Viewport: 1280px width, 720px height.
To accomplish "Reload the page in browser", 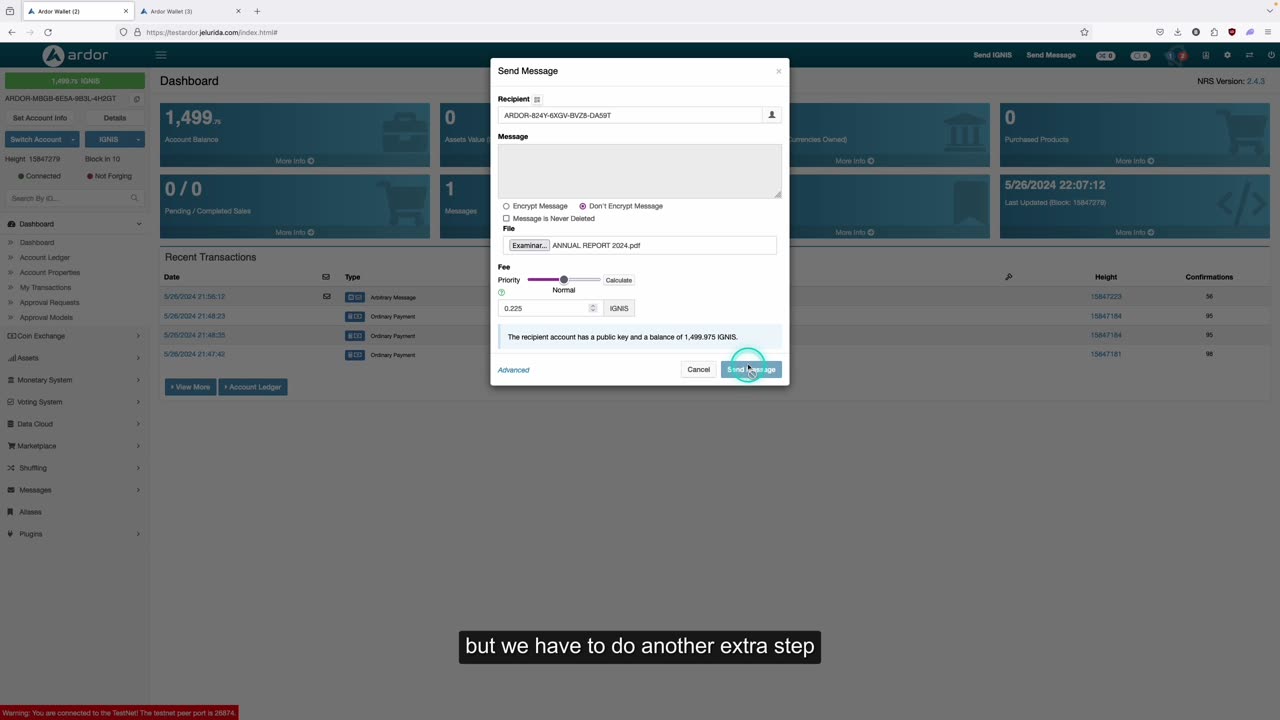I will click(x=47, y=32).
